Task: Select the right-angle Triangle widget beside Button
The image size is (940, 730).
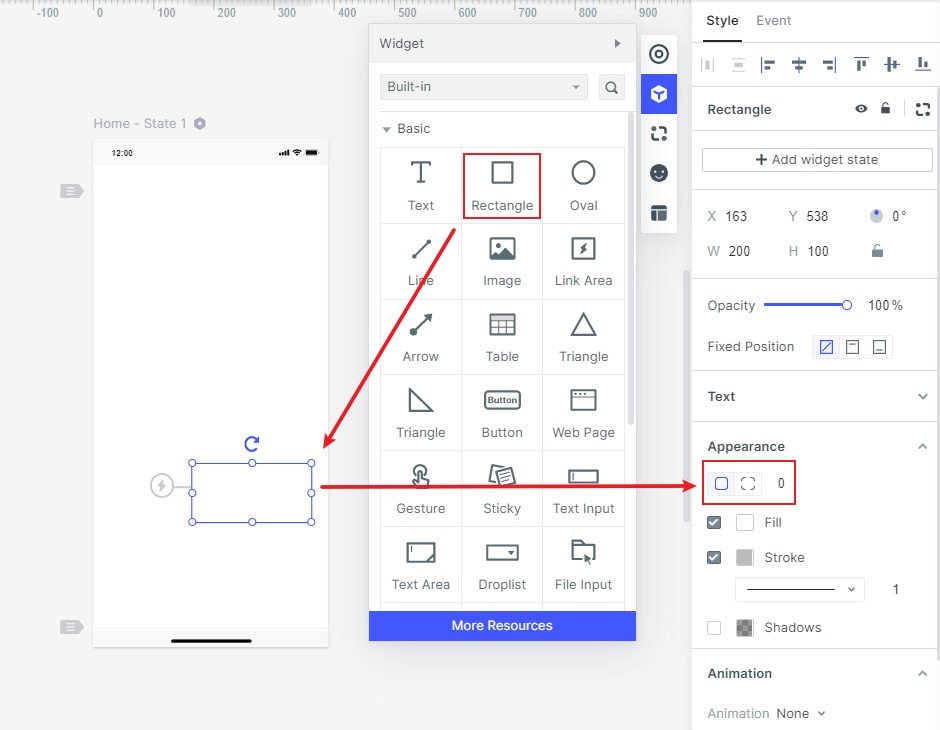Action: (x=420, y=414)
